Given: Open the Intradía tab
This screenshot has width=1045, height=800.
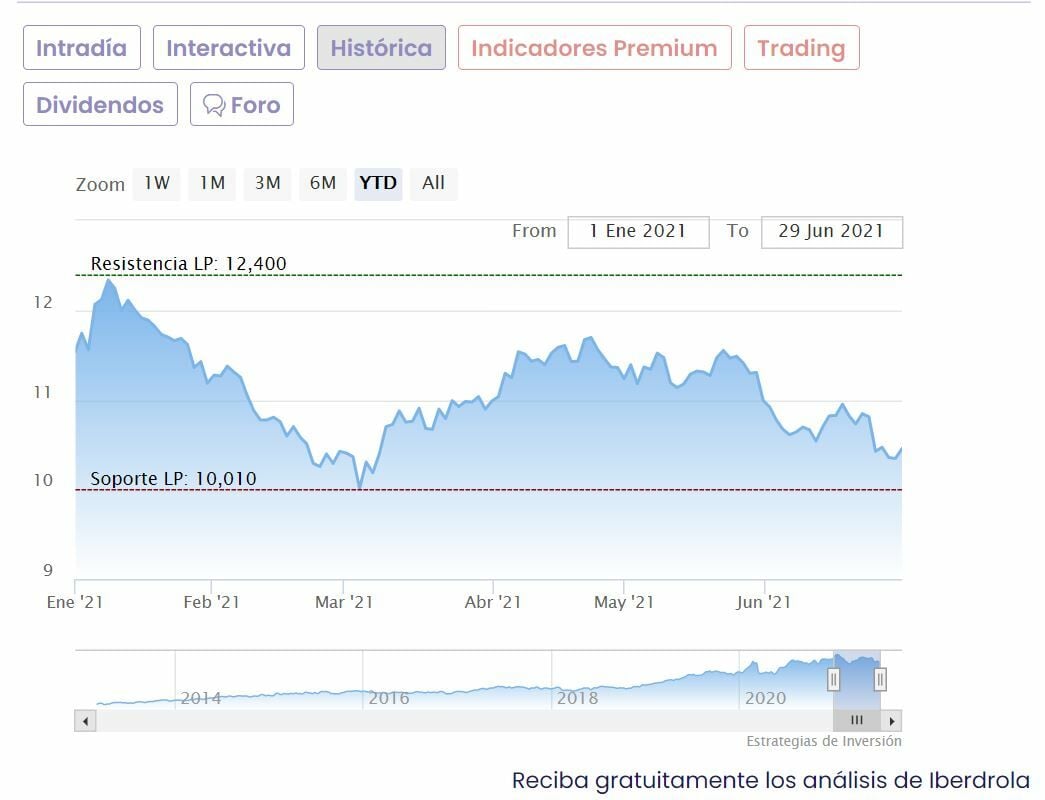Looking at the screenshot, I should pyautogui.click(x=82, y=48).
